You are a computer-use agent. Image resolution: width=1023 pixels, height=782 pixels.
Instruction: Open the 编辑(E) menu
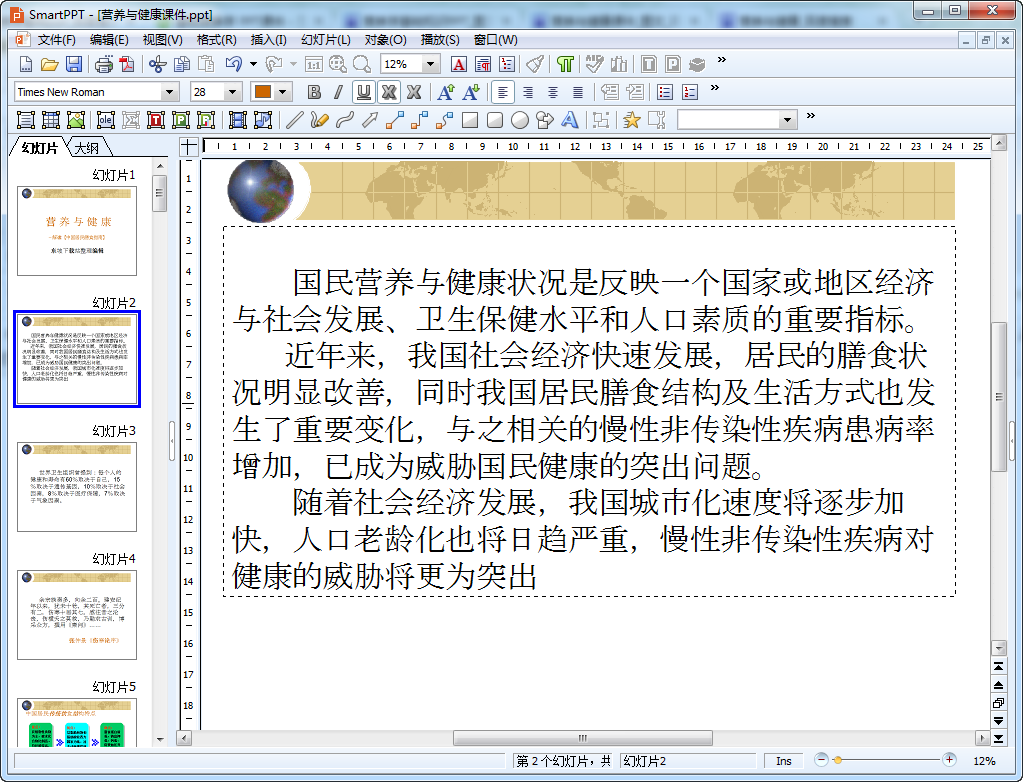click(x=108, y=40)
